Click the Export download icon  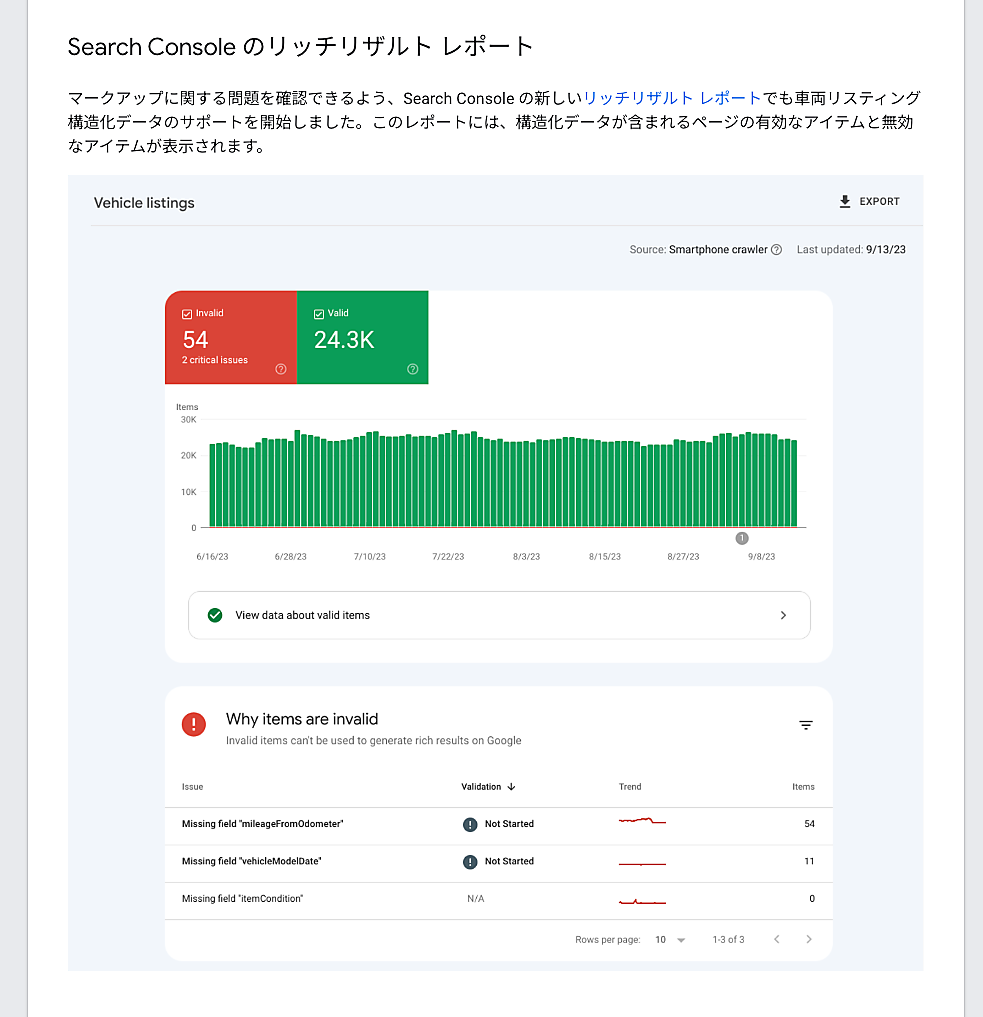(x=845, y=202)
